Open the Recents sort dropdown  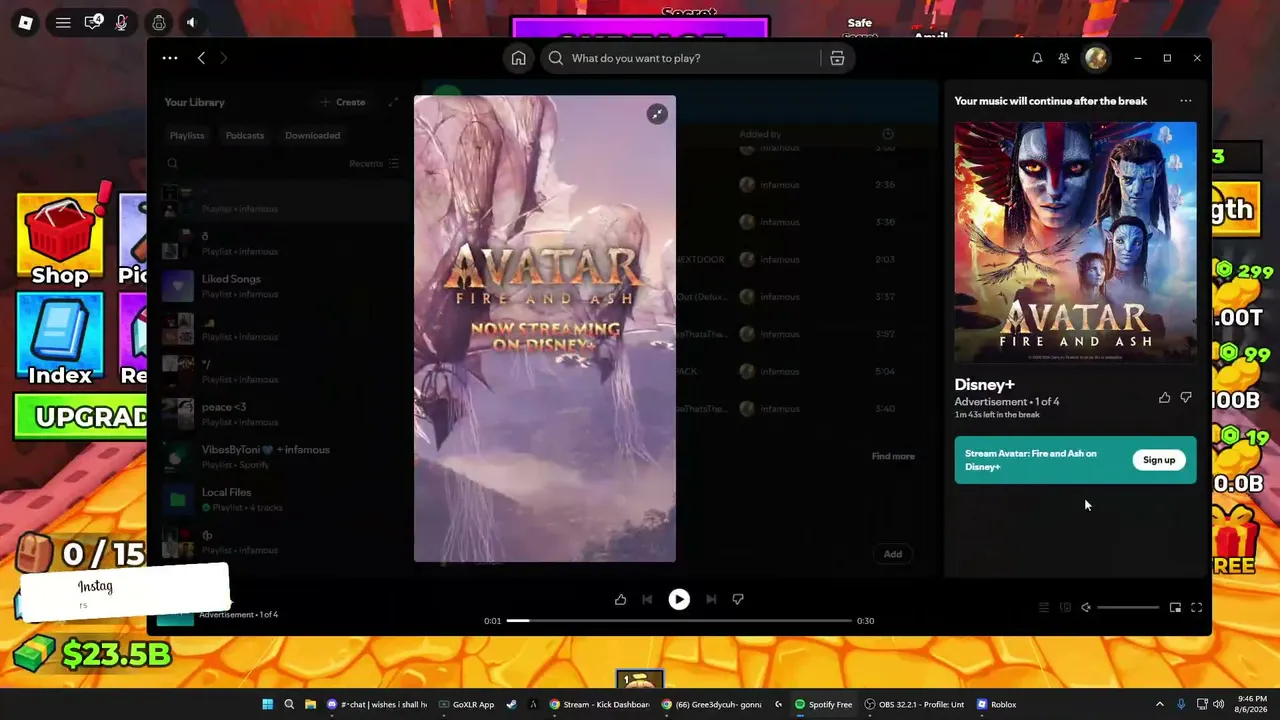pos(374,163)
